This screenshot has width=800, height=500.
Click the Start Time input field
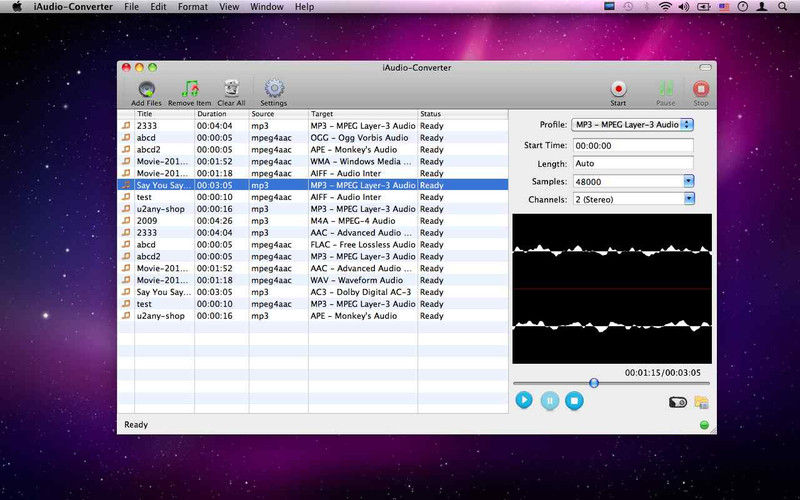coord(633,145)
